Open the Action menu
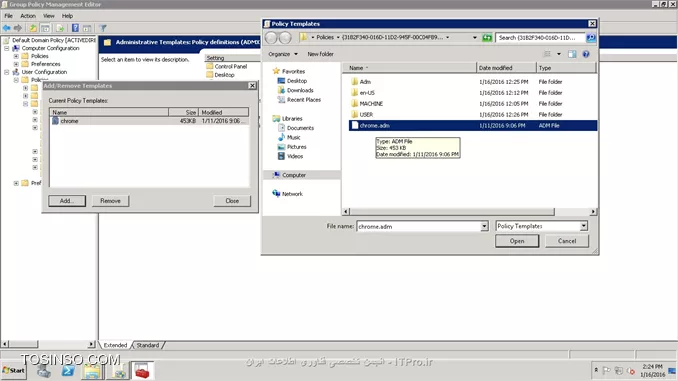The width and height of the screenshot is (678, 381). [x=28, y=16]
